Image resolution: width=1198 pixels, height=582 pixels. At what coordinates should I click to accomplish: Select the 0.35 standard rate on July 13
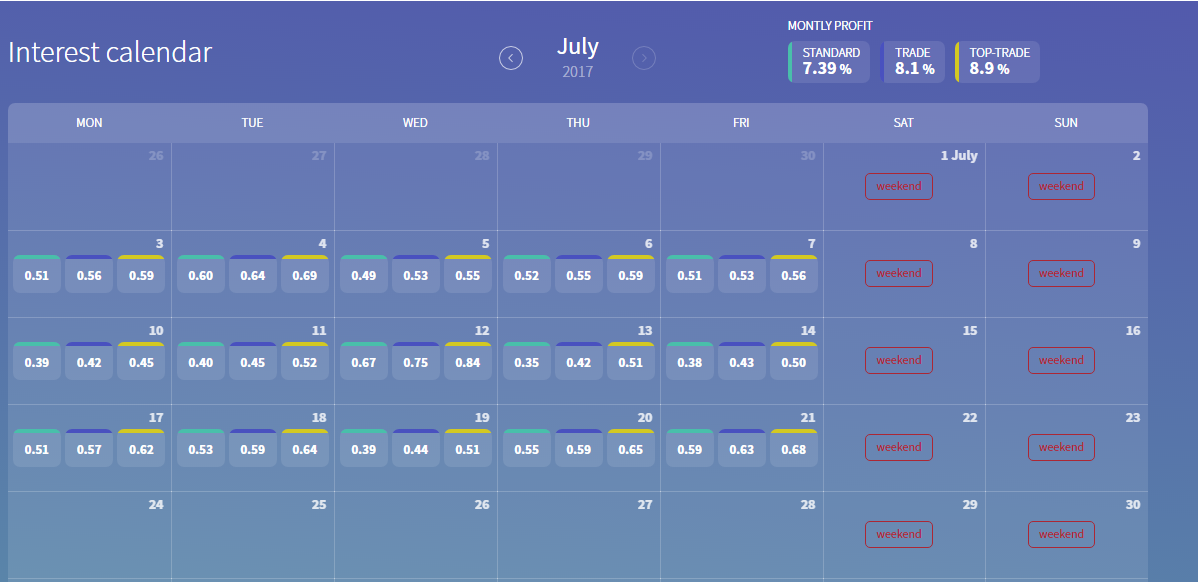[x=526, y=362]
